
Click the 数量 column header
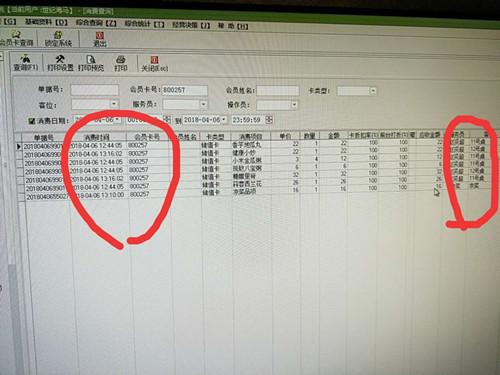tap(309, 136)
